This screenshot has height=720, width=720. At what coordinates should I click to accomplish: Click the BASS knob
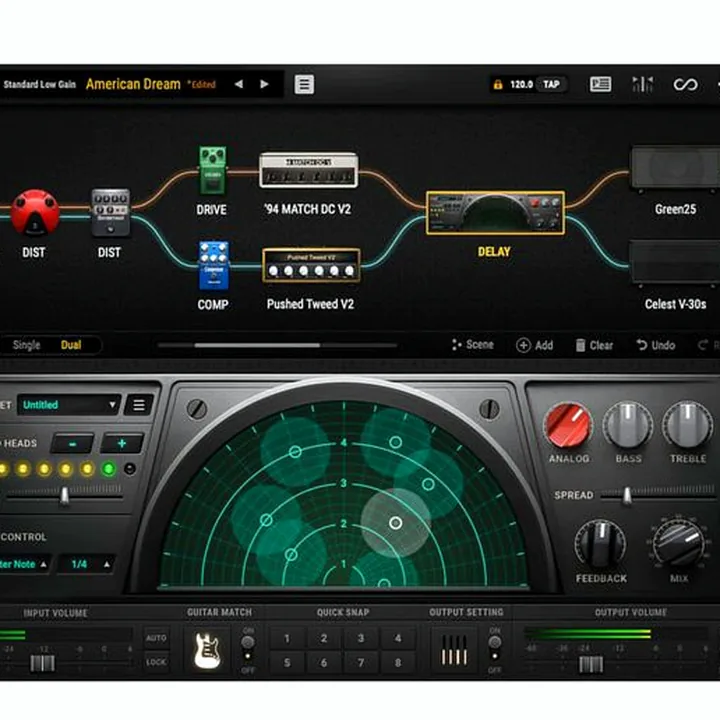tap(628, 425)
